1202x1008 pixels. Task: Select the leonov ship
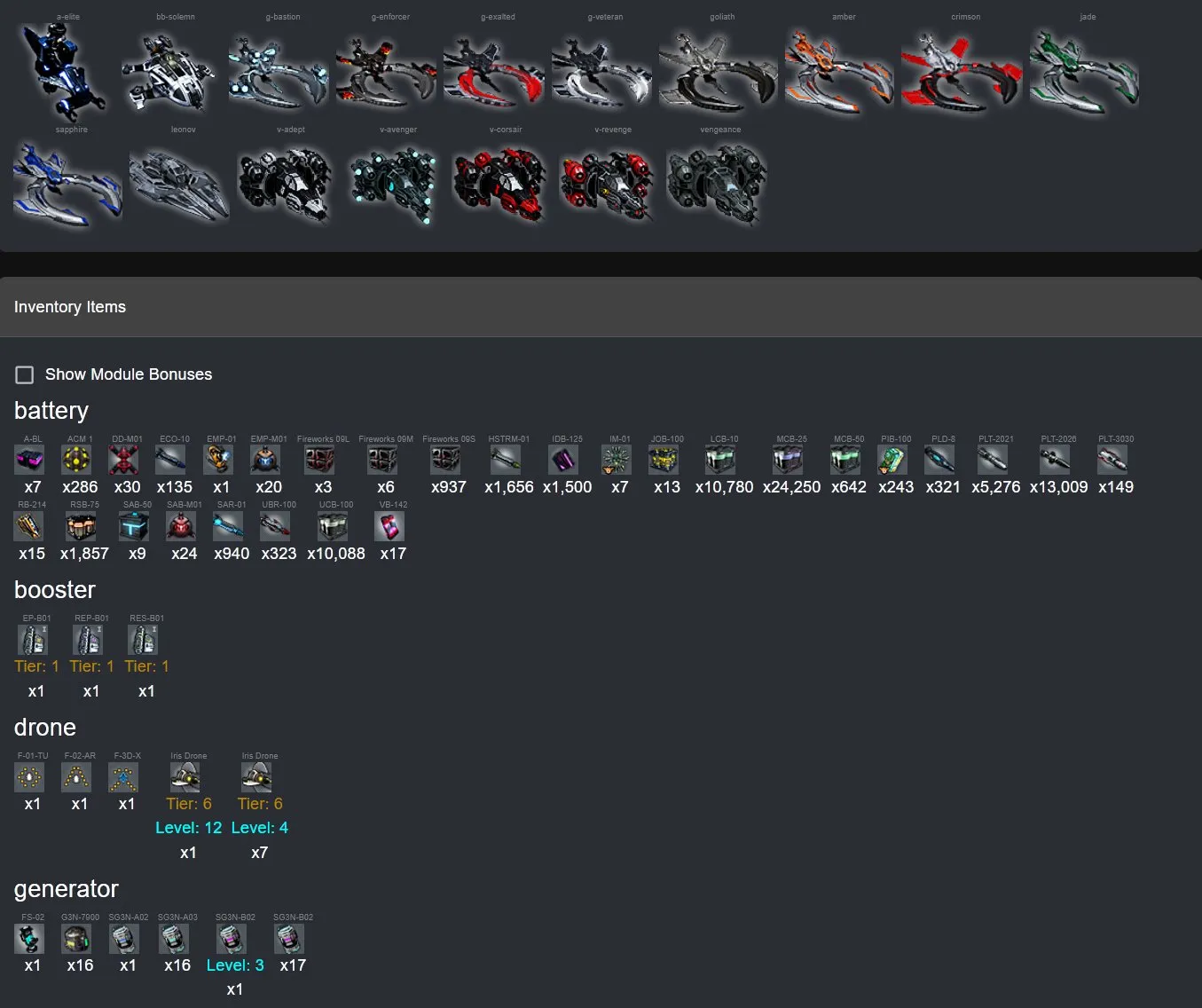(x=179, y=185)
